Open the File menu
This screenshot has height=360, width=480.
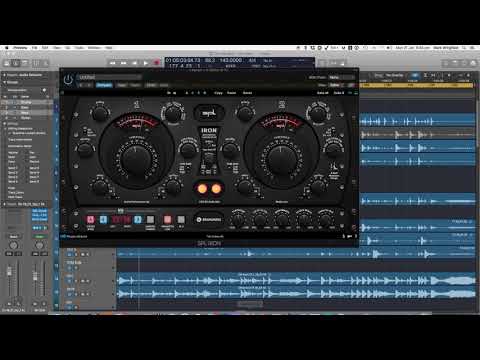34,48
